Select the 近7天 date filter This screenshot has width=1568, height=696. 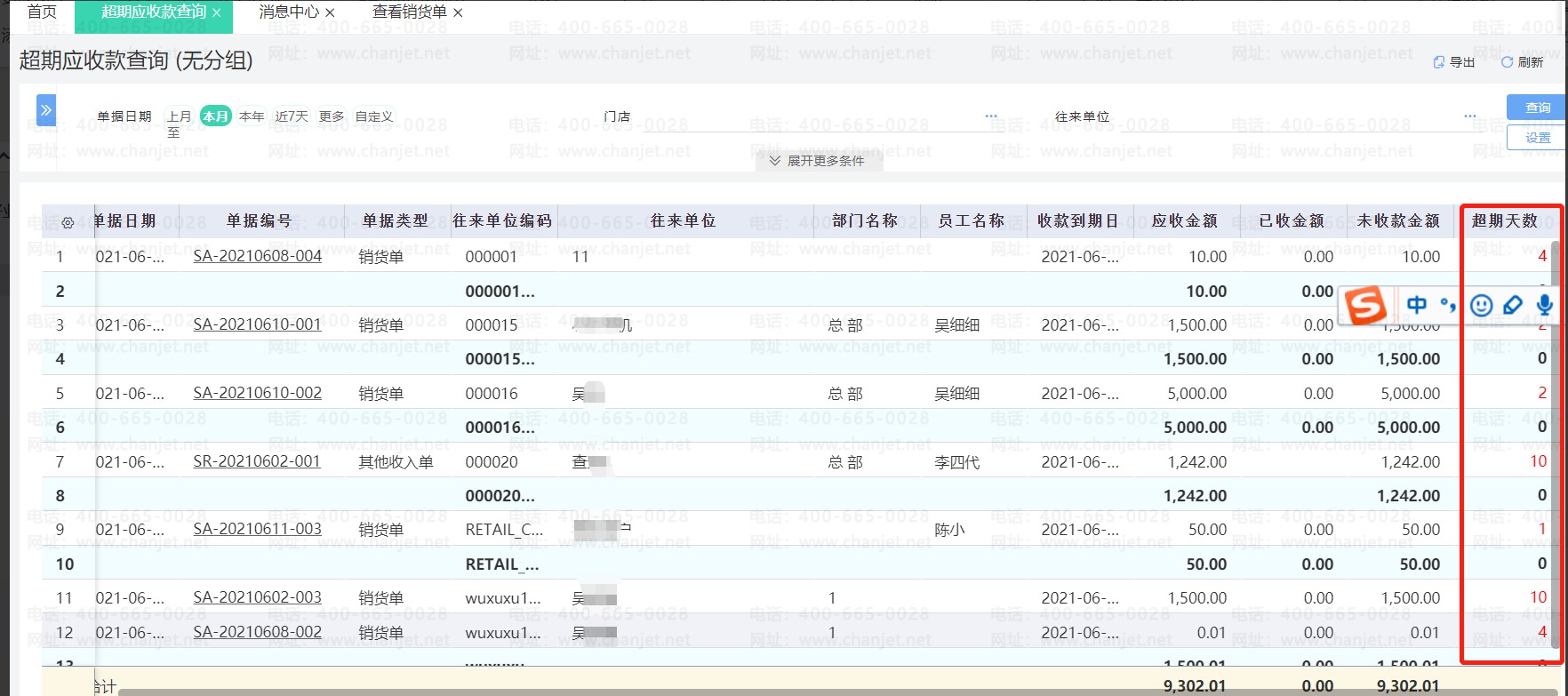292,116
